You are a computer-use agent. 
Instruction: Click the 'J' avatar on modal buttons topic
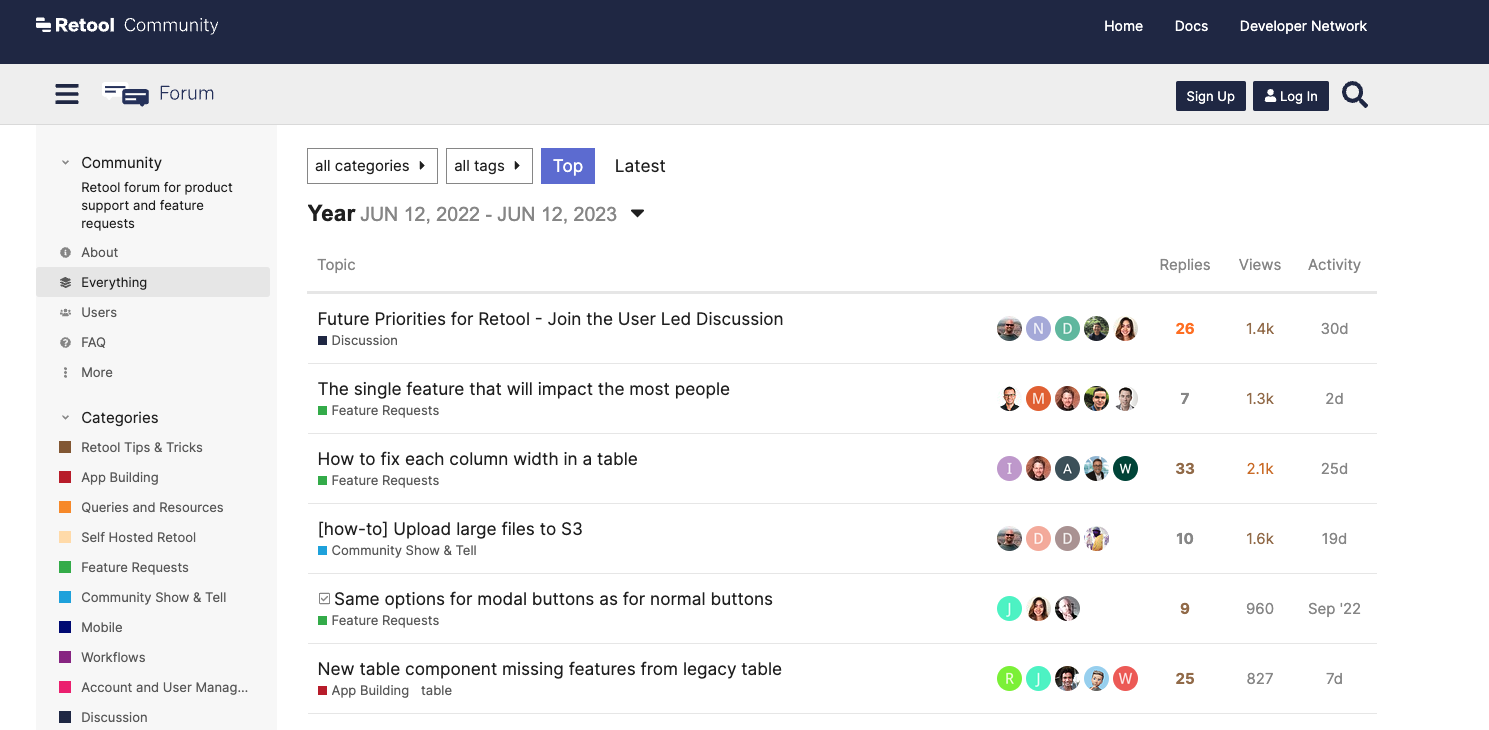(x=1009, y=608)
